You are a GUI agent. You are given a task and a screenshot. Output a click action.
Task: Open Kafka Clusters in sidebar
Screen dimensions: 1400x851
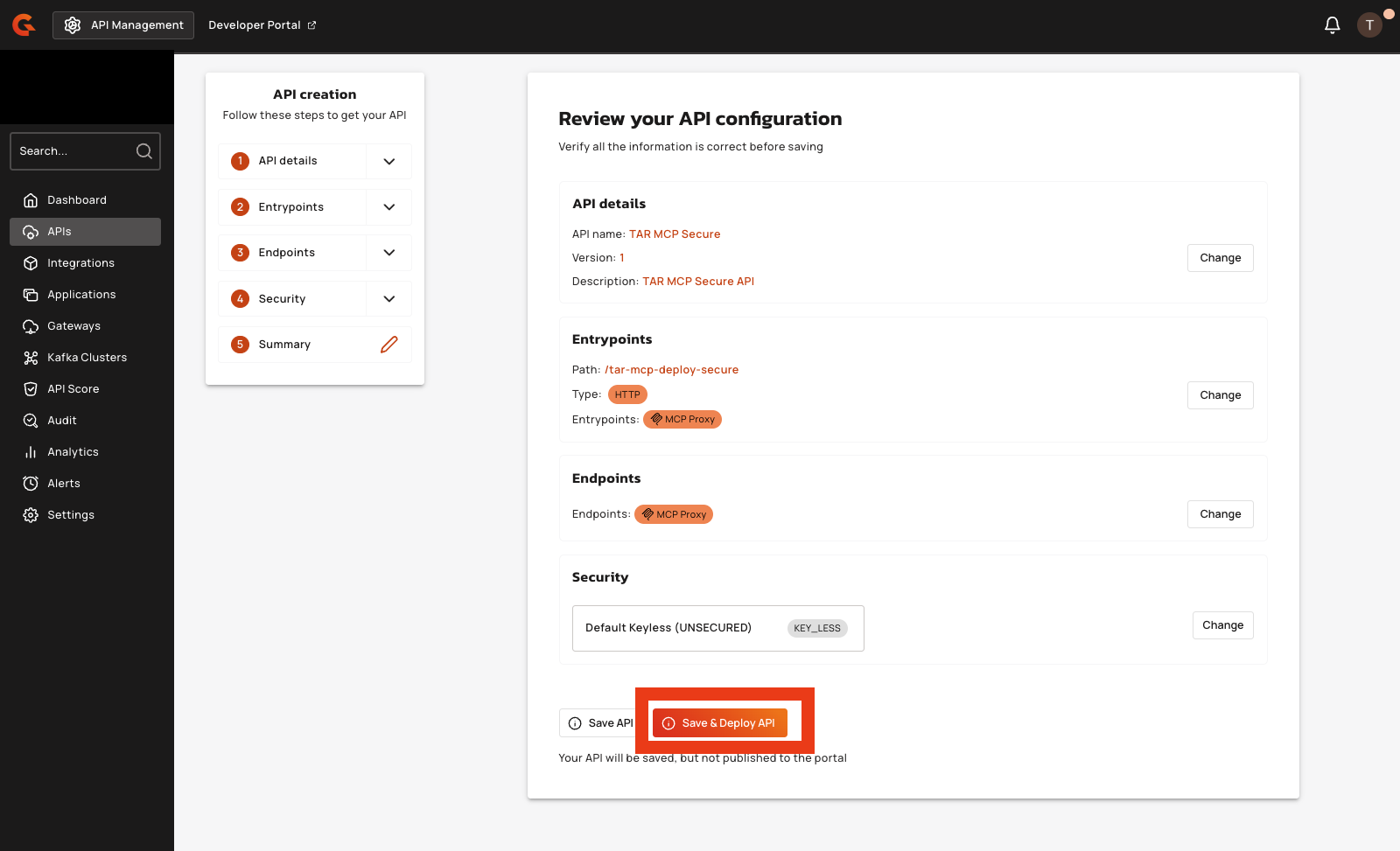(x=87, y=358)
